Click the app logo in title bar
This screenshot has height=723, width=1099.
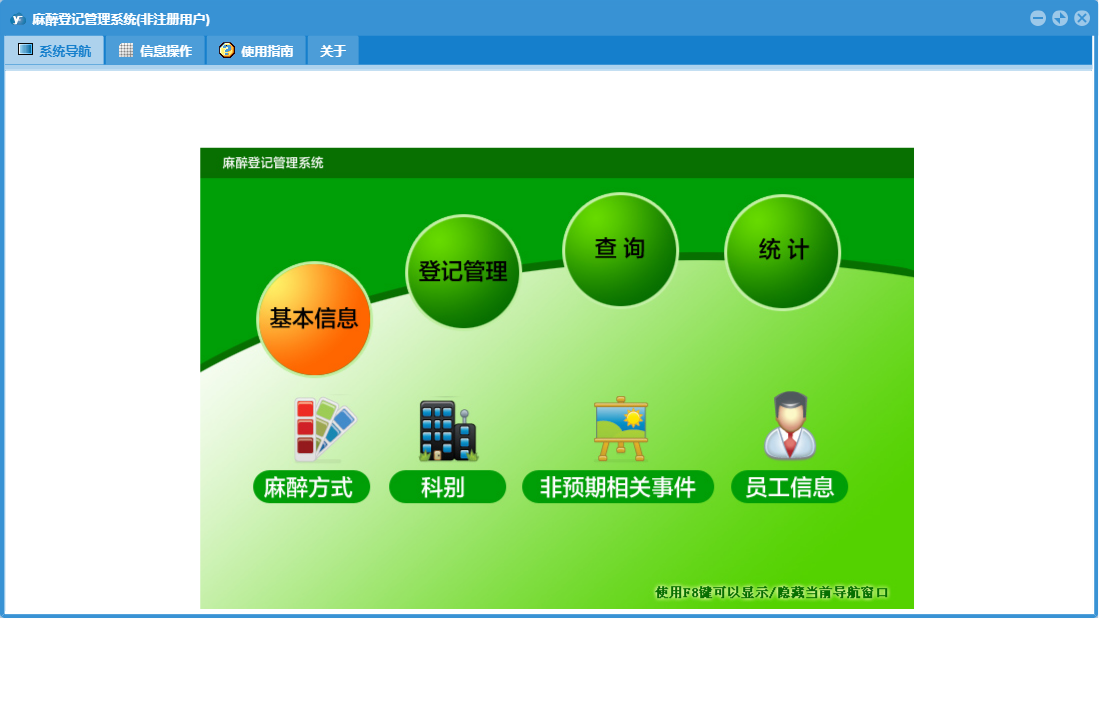pos(18,19)
